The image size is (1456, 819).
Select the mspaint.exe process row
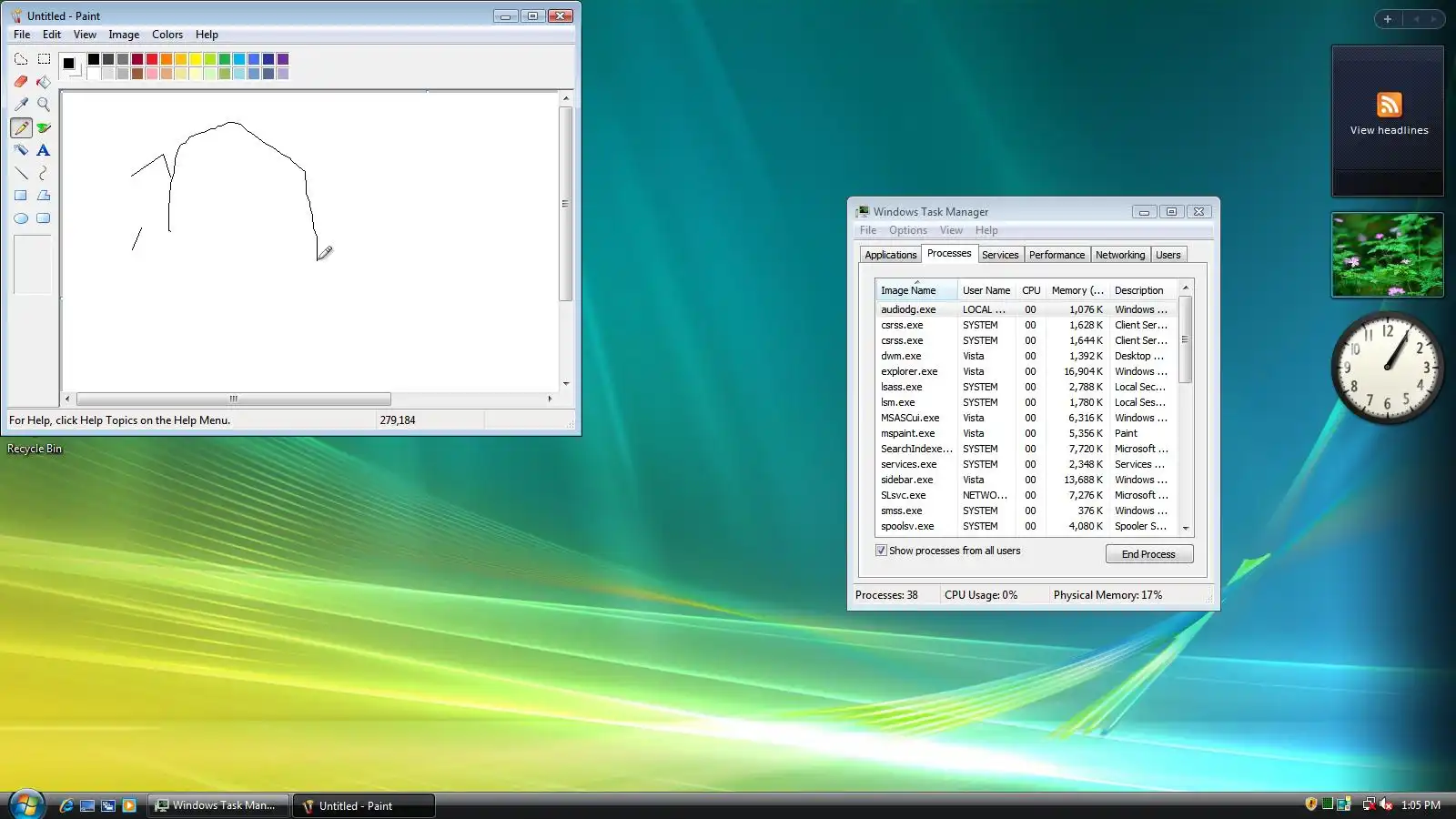[x=1026, y=433]
